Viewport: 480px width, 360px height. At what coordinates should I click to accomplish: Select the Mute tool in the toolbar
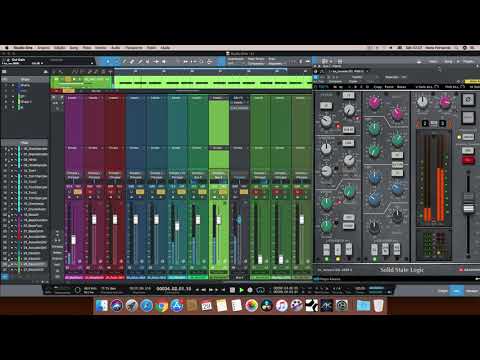(148, 62)
